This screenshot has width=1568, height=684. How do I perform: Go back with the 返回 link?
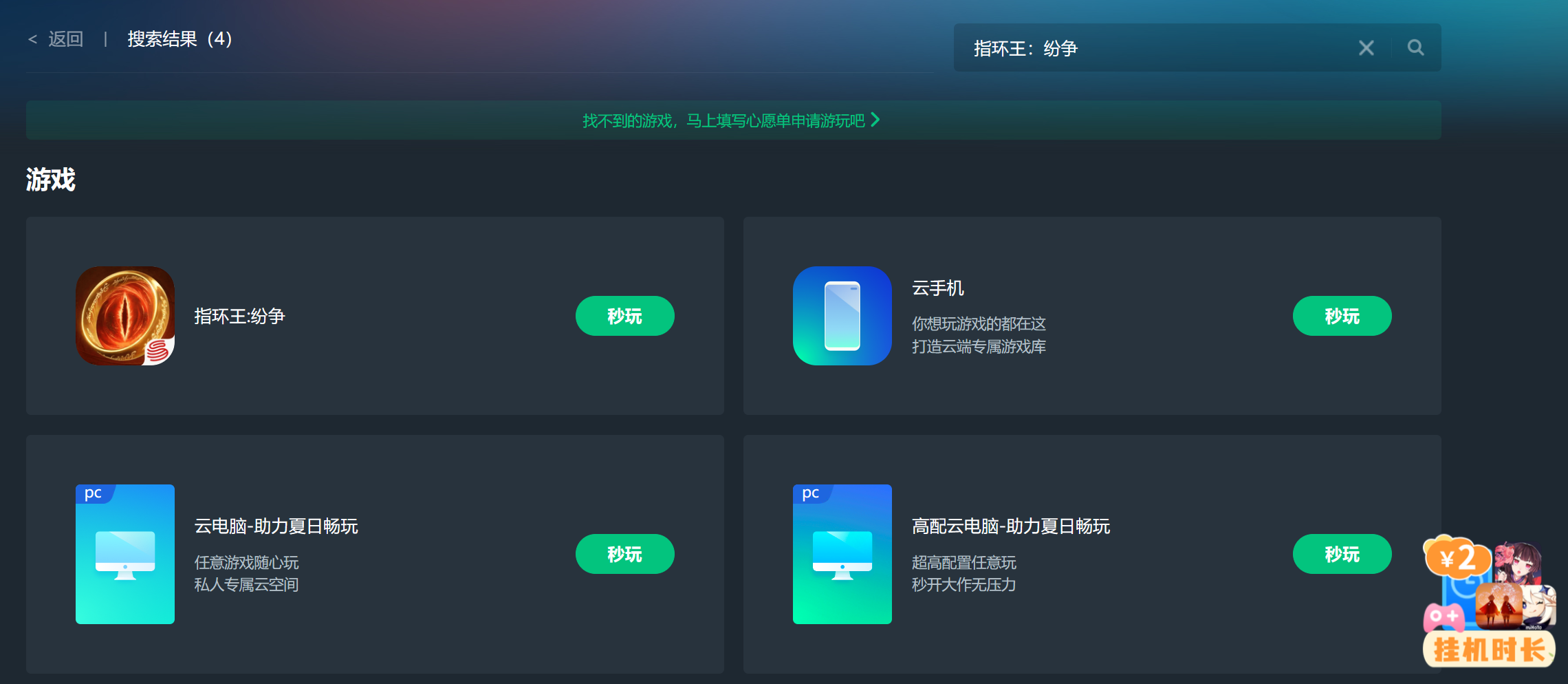pyautogui.click(x=56, y=39)
